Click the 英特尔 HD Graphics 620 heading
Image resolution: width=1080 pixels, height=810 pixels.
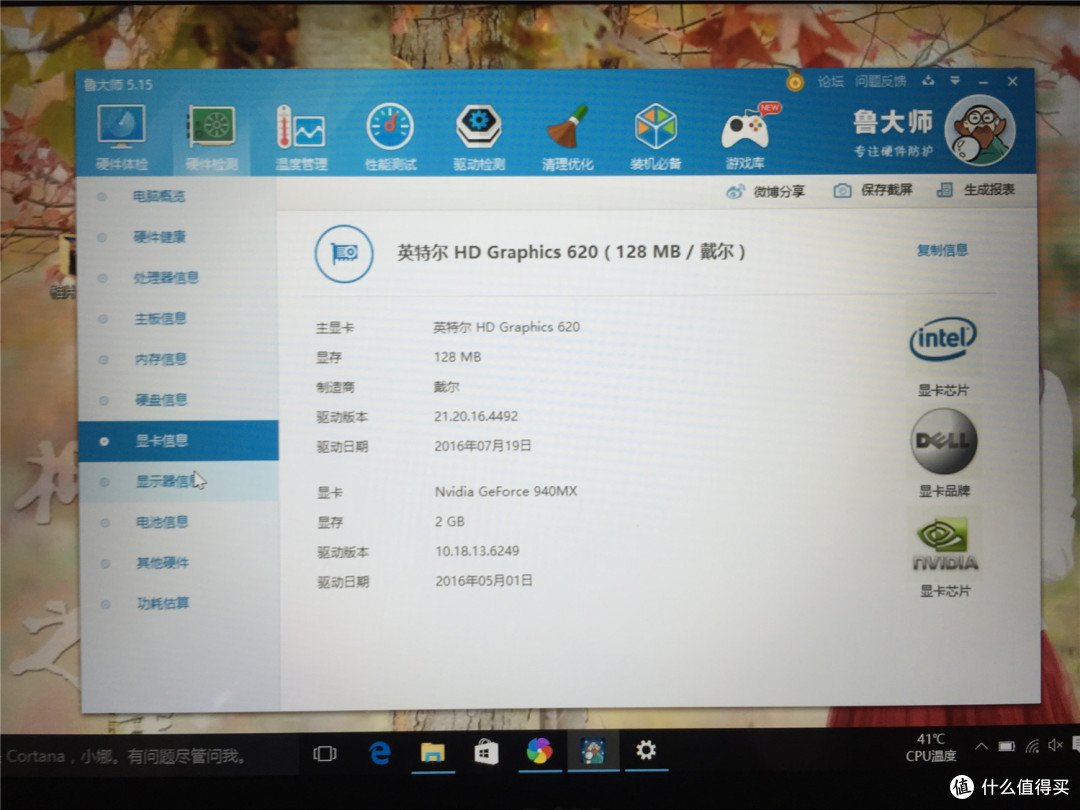(x=571, y=252)
